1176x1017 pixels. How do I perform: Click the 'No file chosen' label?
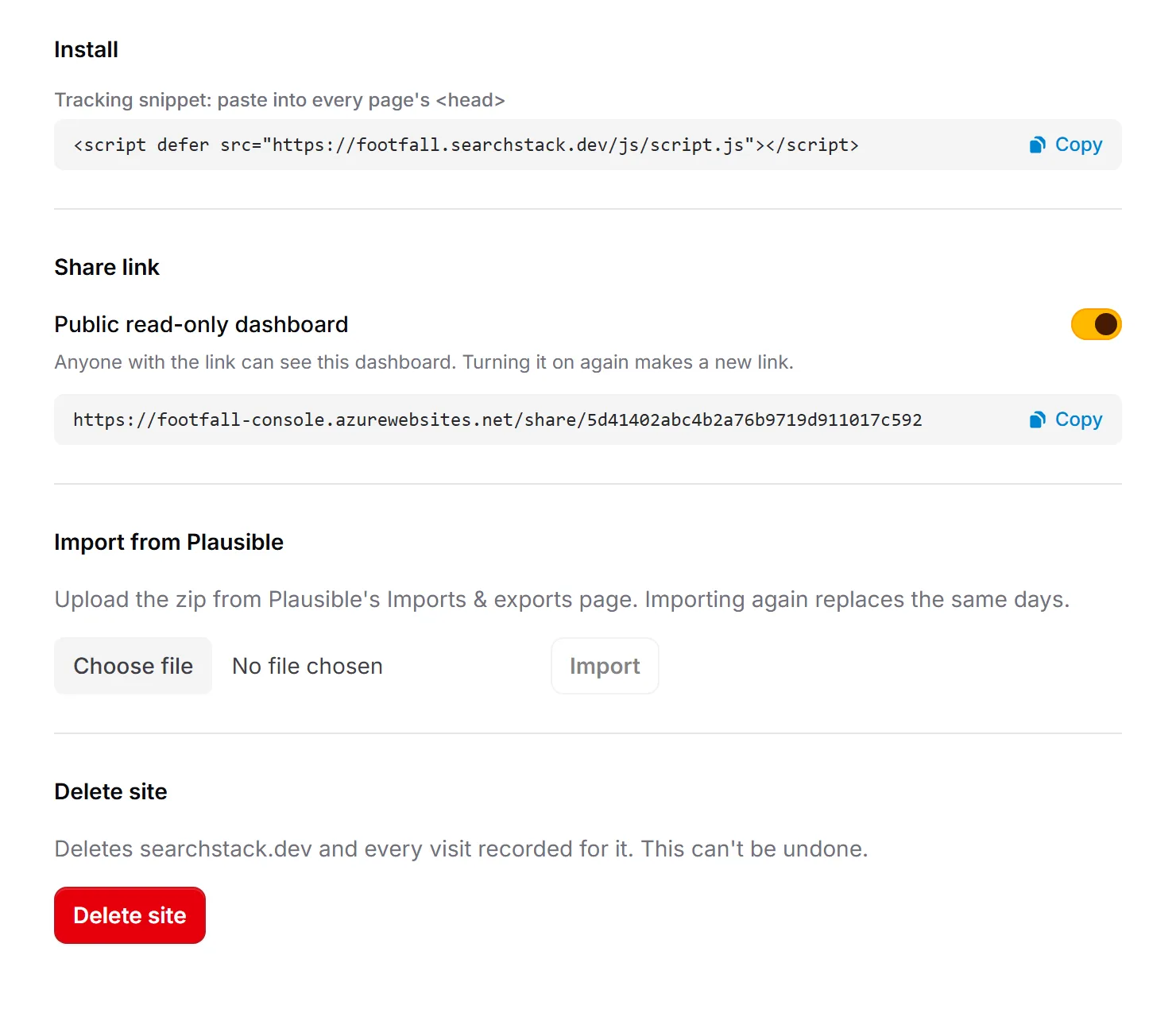click(x=308, y=666)
